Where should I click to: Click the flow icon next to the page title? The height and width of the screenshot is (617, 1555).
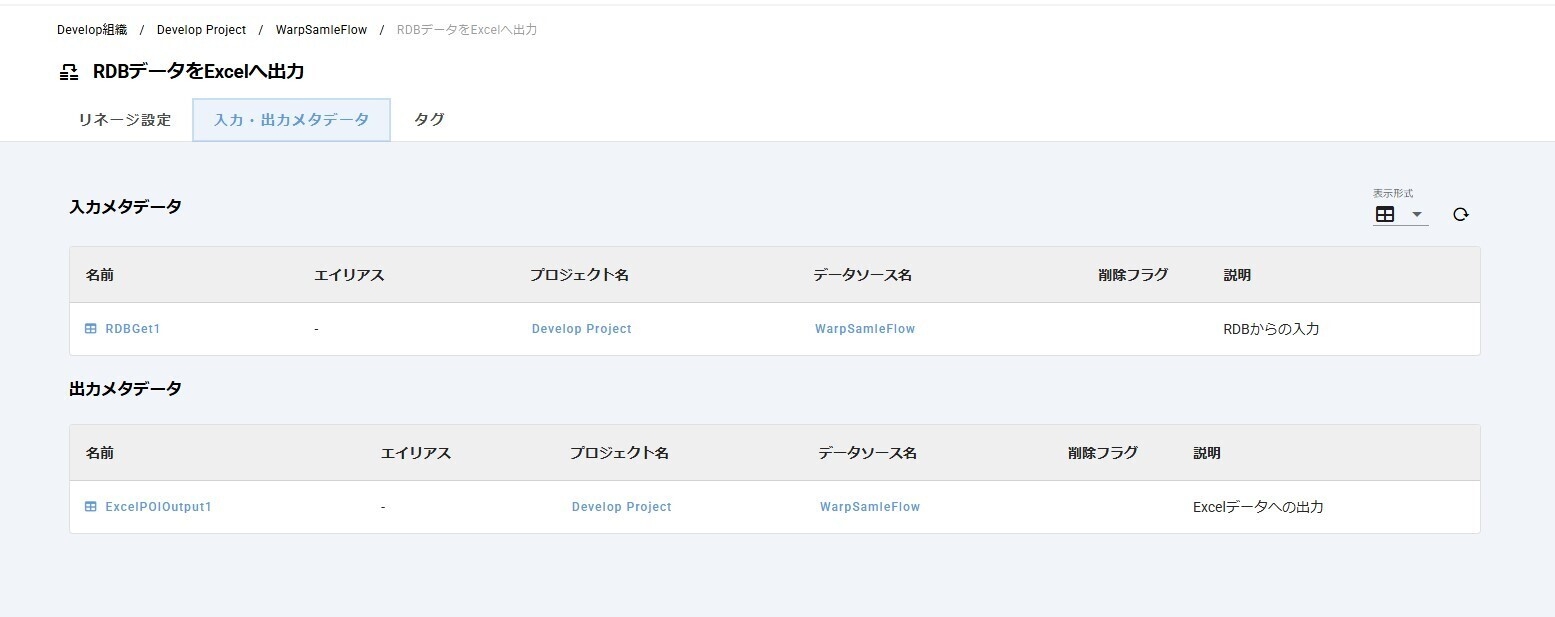click(68, 71)
